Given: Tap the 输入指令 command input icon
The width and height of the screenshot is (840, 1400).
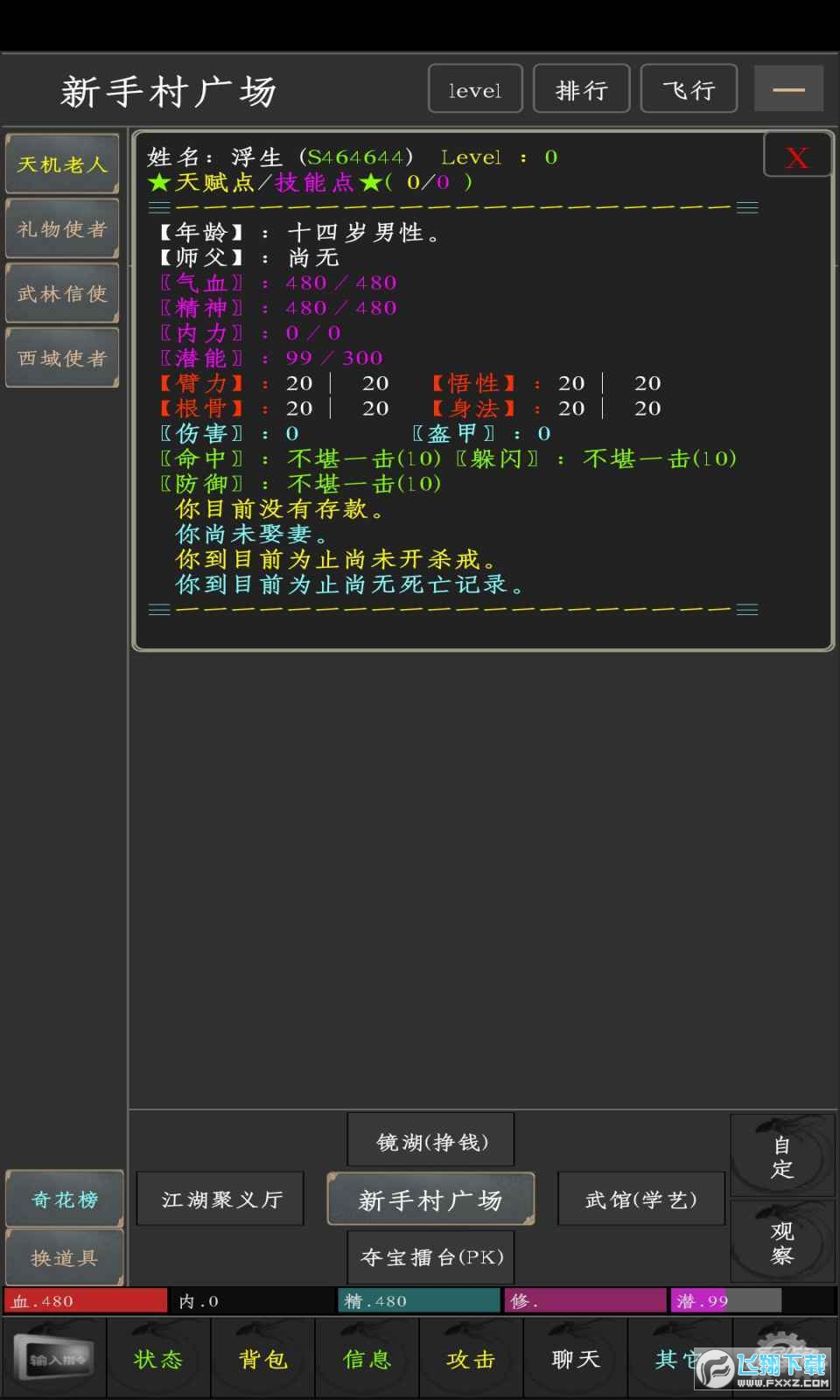Looking at the screenshot, I should pyautogui.click(x=53, y=1359).
